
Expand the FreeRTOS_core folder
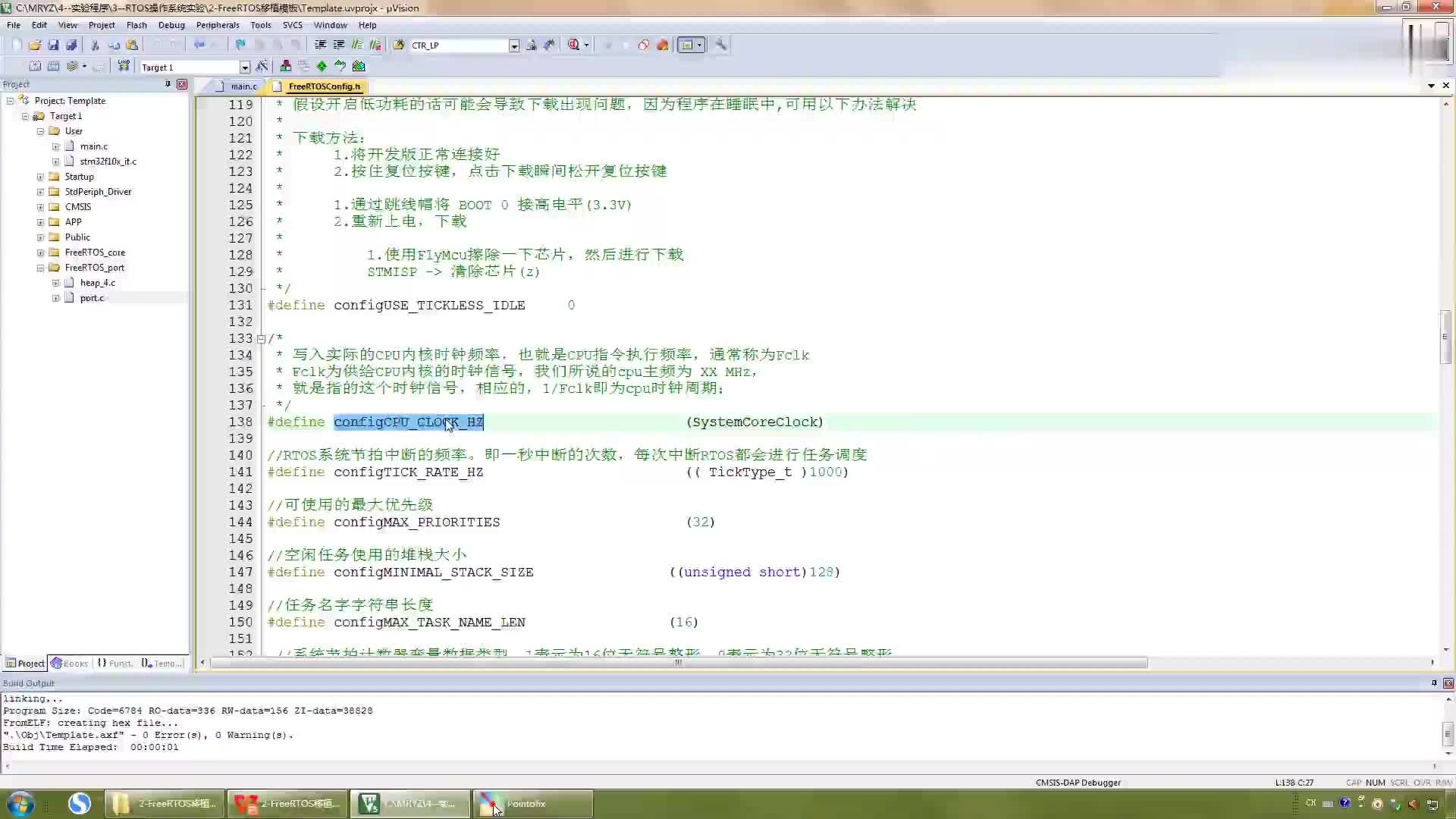tap(40, 253)
